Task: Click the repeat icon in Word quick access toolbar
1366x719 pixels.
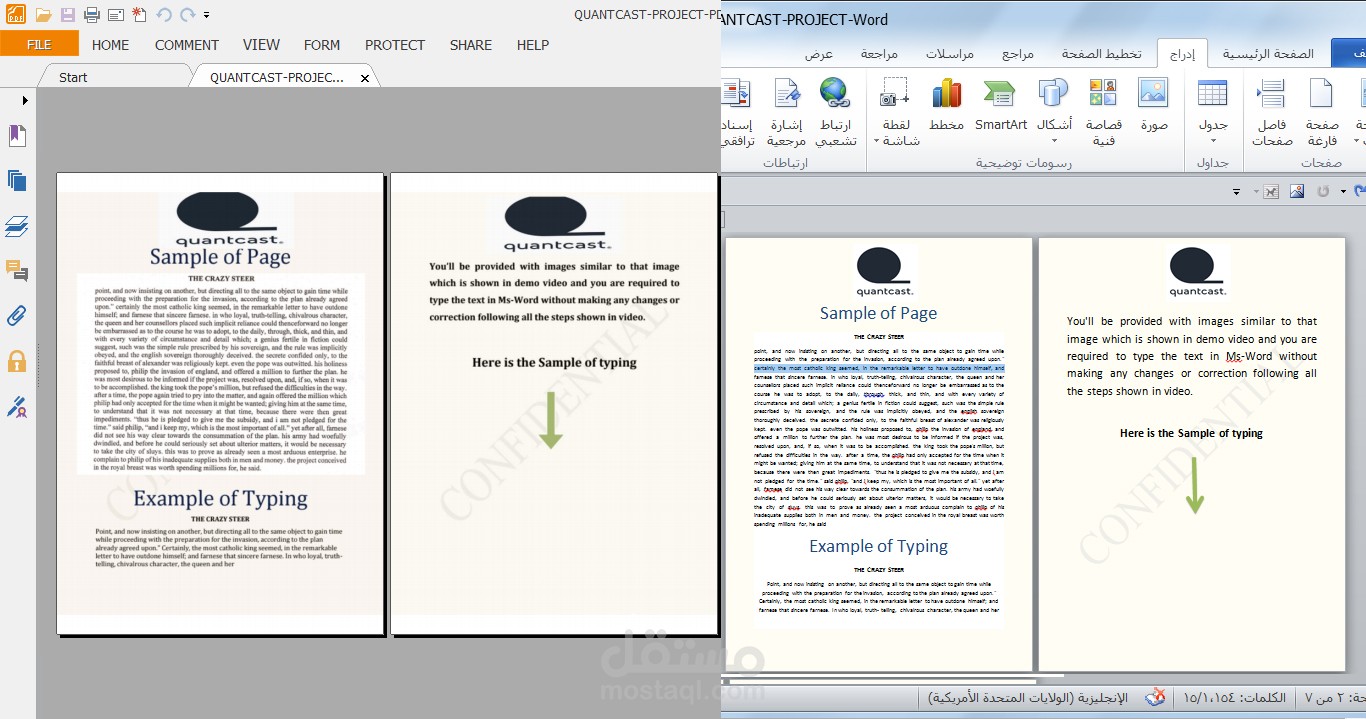Action: 1323,191
